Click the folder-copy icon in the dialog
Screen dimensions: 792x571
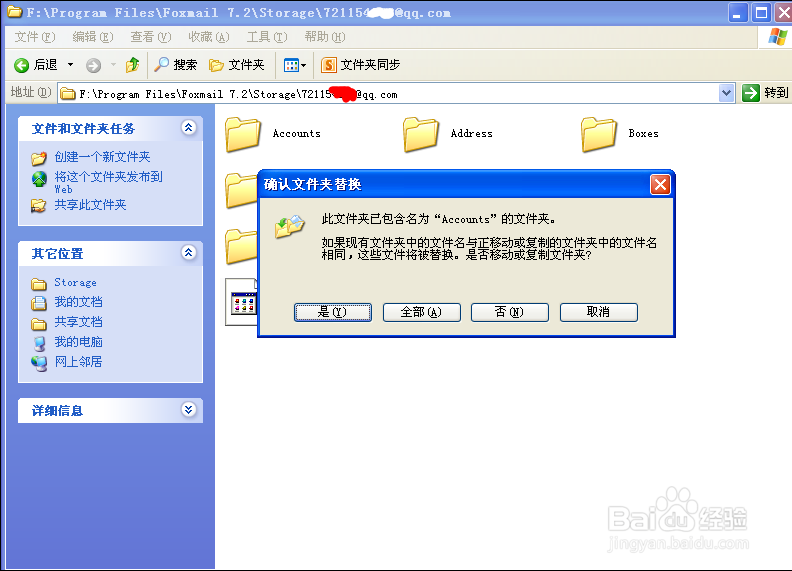(x=289, y=227)
